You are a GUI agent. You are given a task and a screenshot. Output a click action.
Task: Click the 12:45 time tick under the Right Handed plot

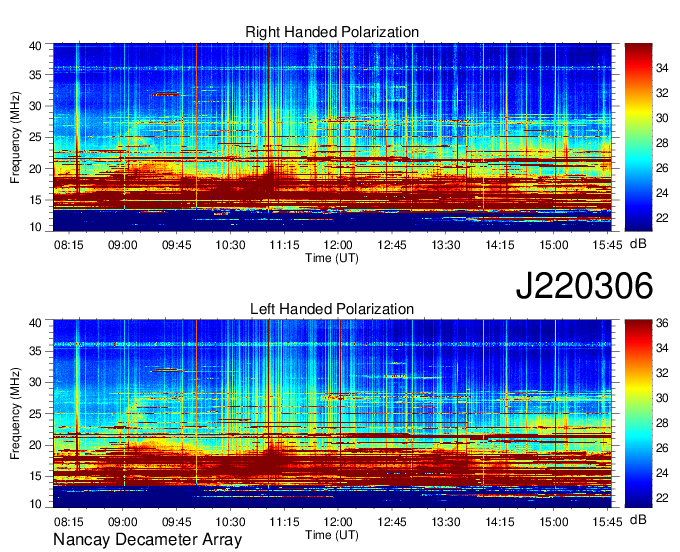[x=392, y=245]
